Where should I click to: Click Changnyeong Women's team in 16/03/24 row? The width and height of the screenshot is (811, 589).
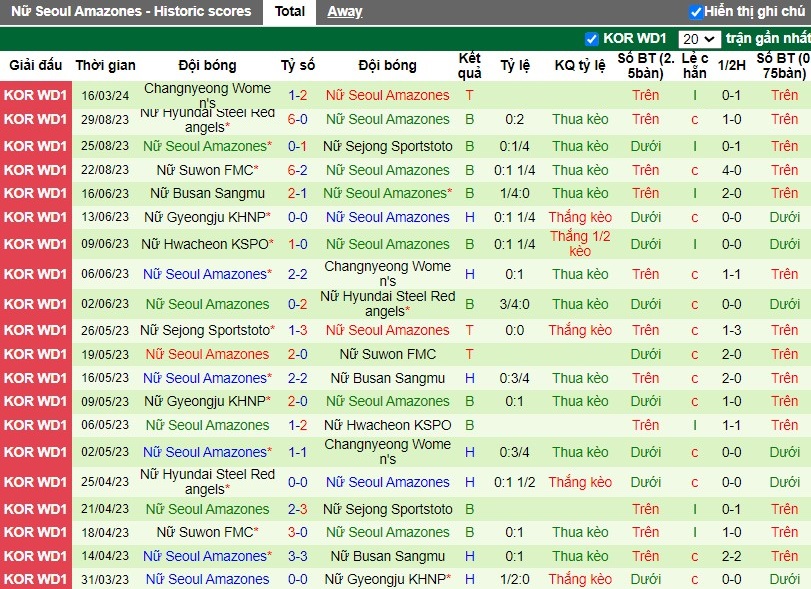coord(207,95)
